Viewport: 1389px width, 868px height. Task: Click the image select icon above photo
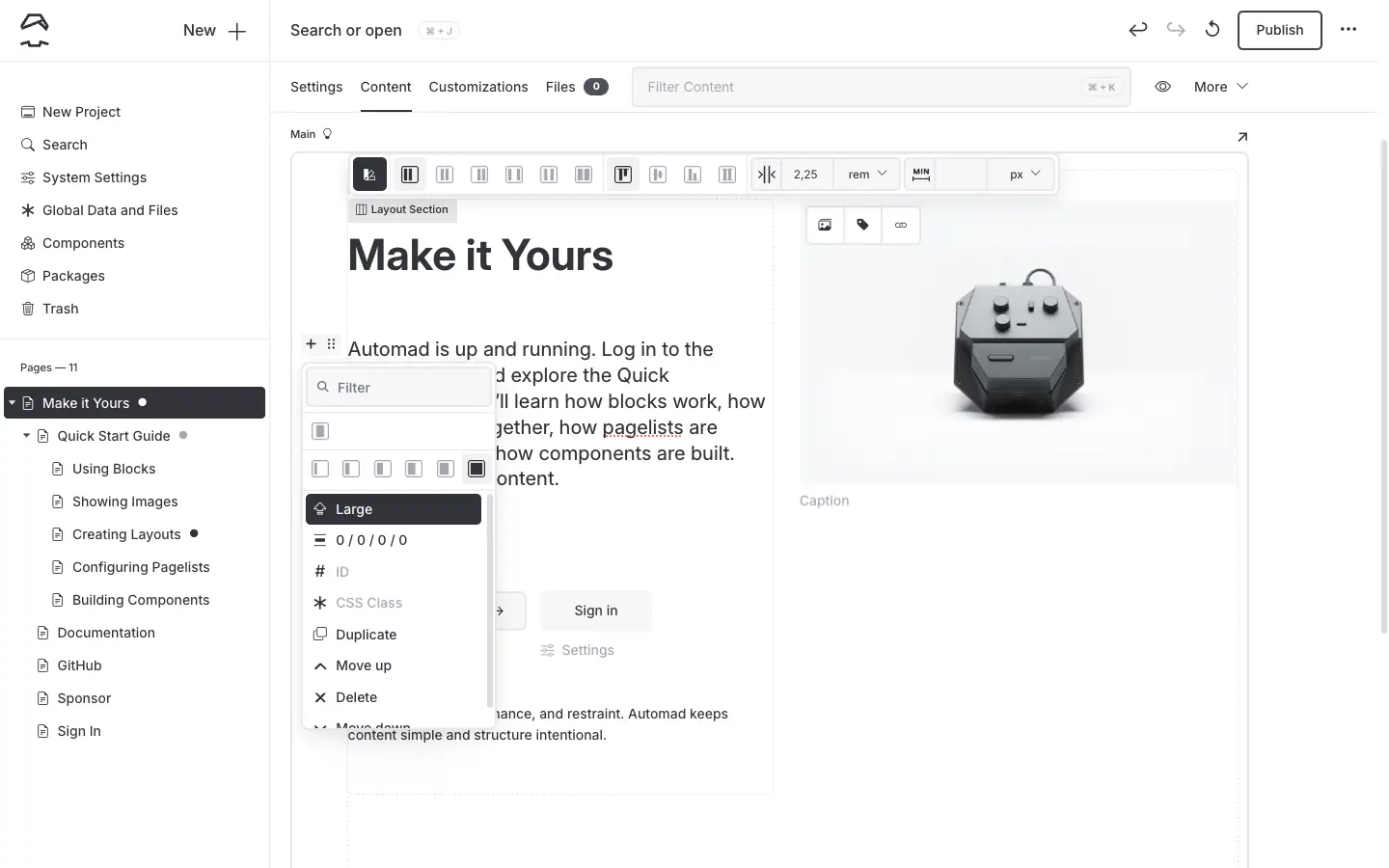[825, 226]
